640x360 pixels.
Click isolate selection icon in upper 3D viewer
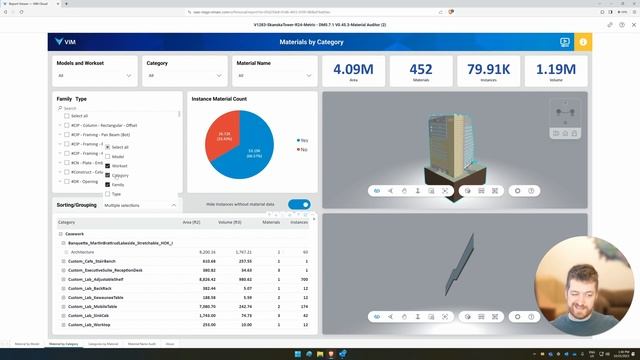pyautogui.click(x=495, y=191)
